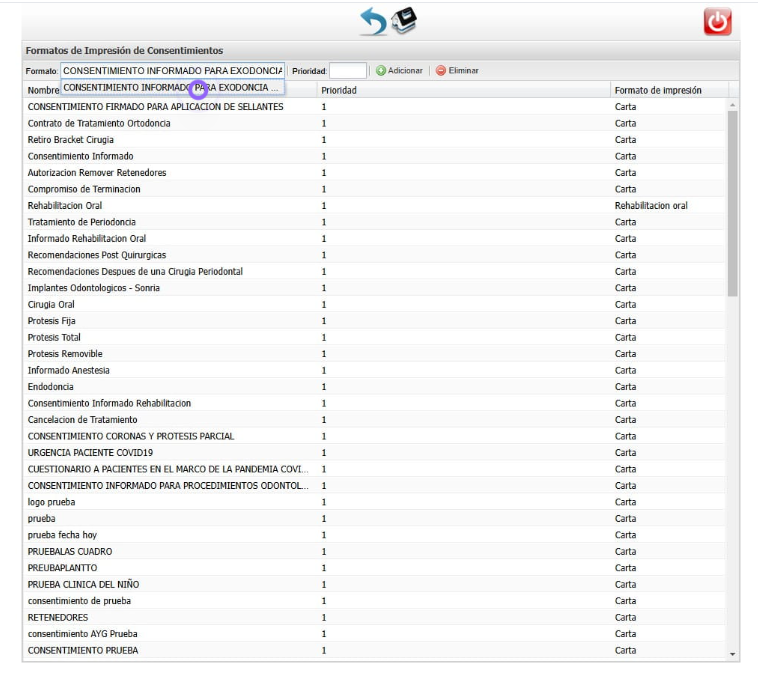Select the CONSENTIMIENTO INFORMADO PARA EXODONCIA suggestion

[173, 87]
